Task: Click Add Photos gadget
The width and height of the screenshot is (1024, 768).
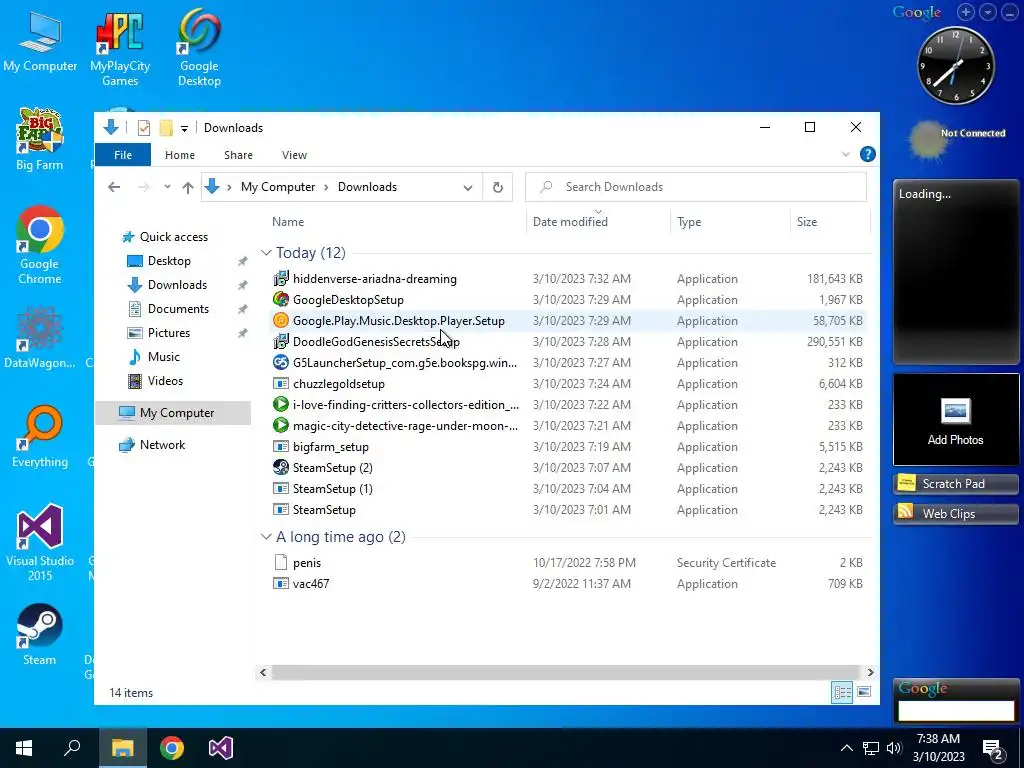Action: [955, 420]
